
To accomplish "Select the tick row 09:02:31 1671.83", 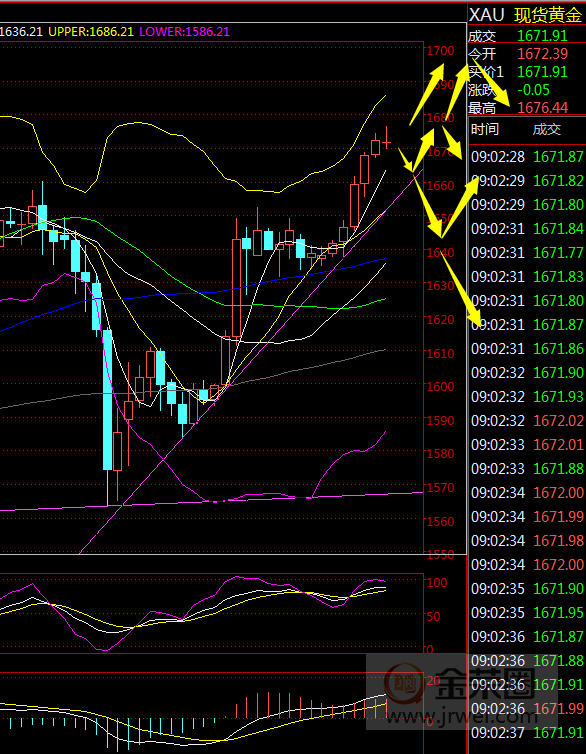I will (527, 276).
